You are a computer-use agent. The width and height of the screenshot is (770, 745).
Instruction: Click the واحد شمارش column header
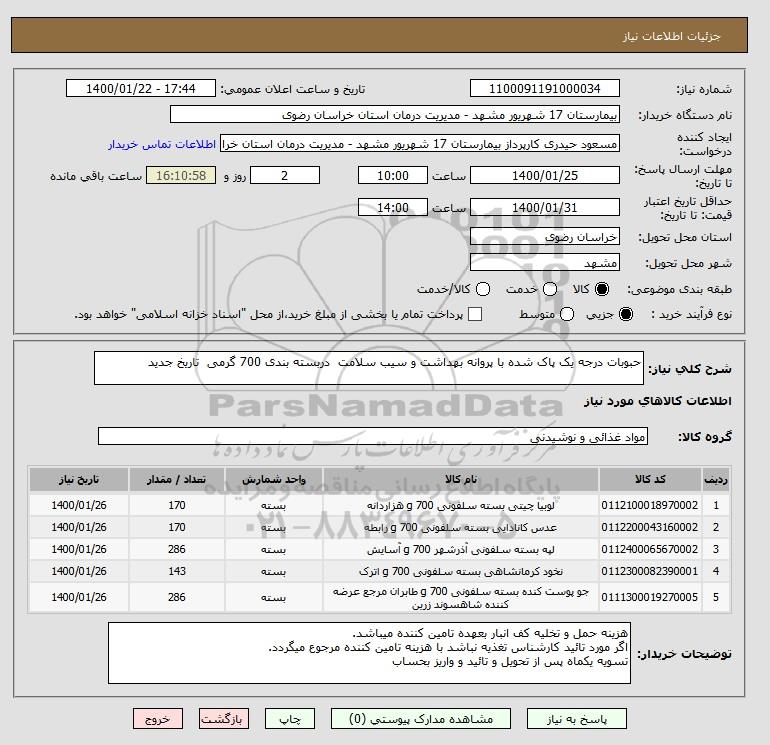(274, 479)
